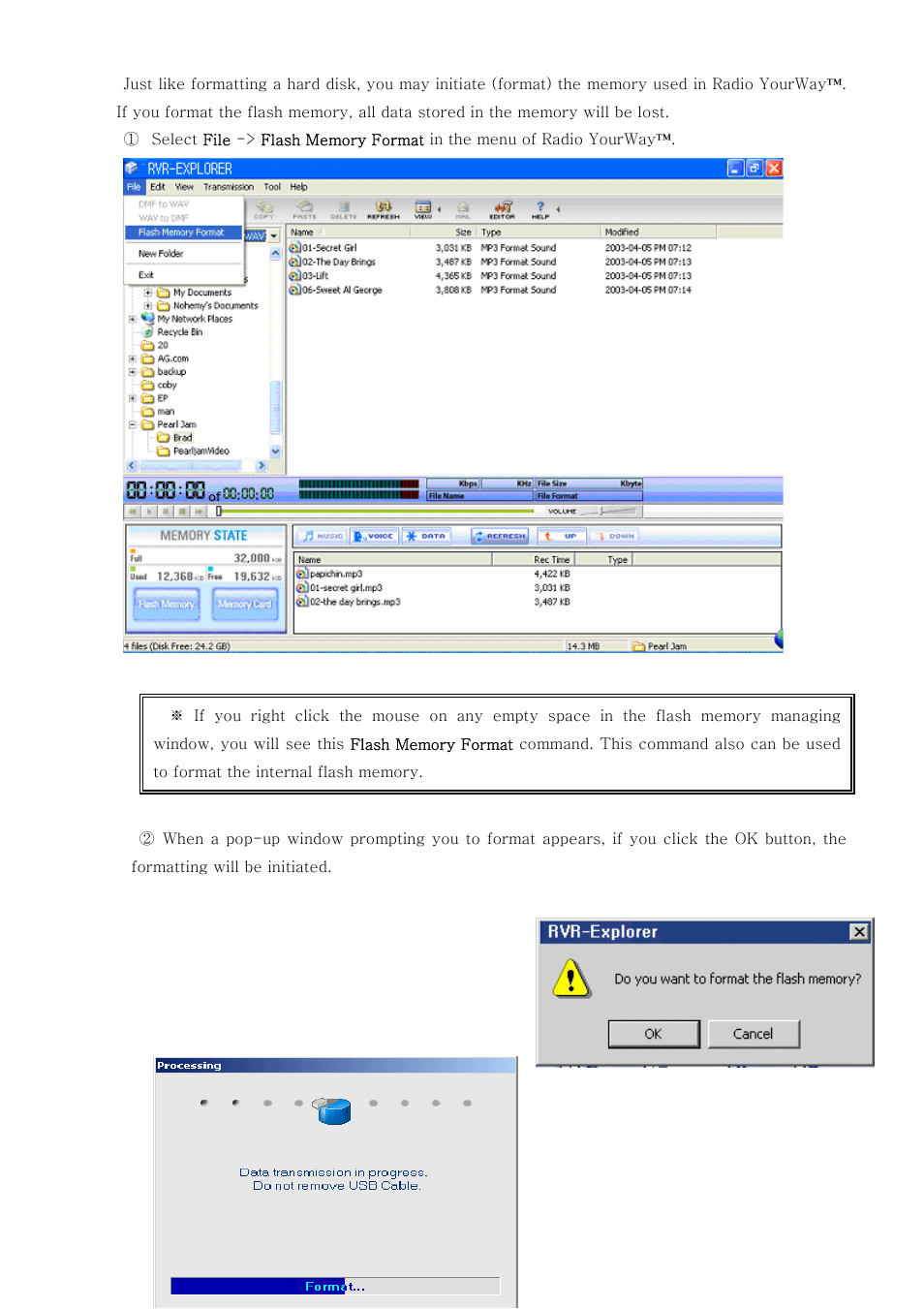Image resolution: width=924 pixels, height=1309 pixels.
Task: Open the WAV combo box dropdown
Action: [274, 236]
